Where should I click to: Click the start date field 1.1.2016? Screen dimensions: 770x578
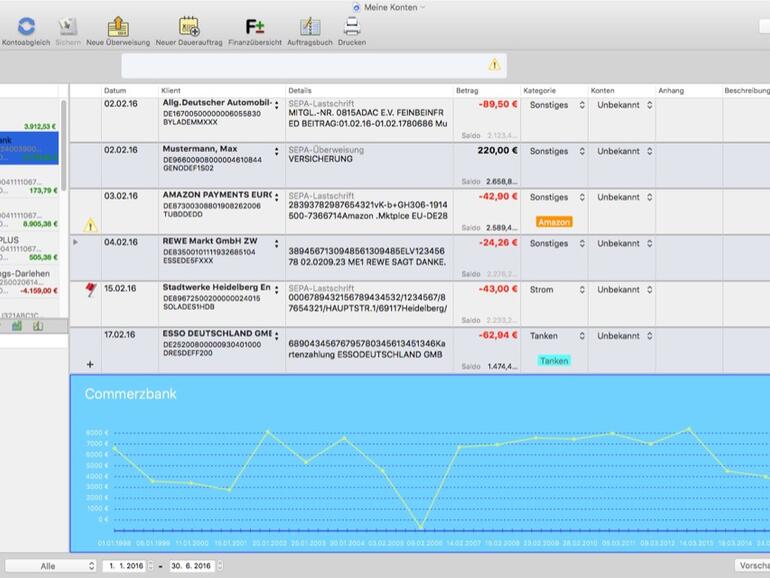tap(125, 566)
